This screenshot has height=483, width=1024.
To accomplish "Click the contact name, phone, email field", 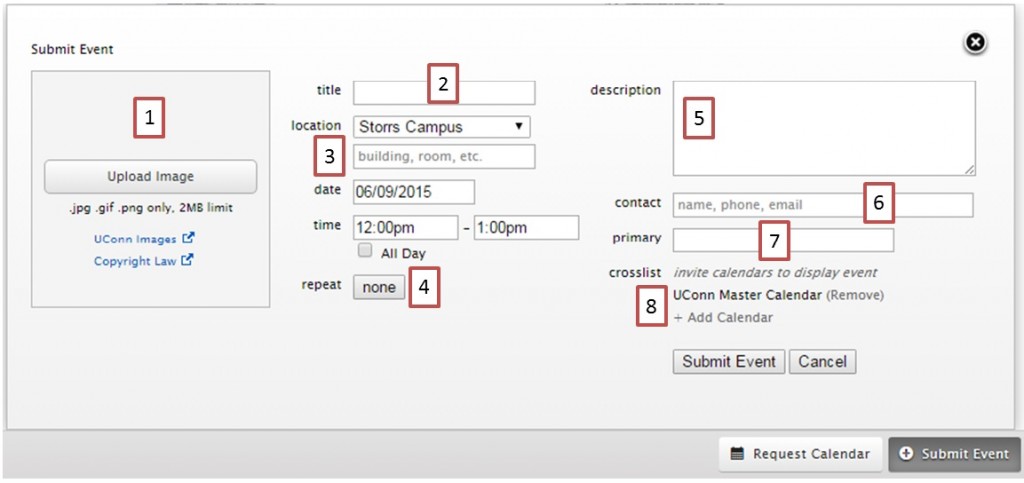I will pos(823,205).
